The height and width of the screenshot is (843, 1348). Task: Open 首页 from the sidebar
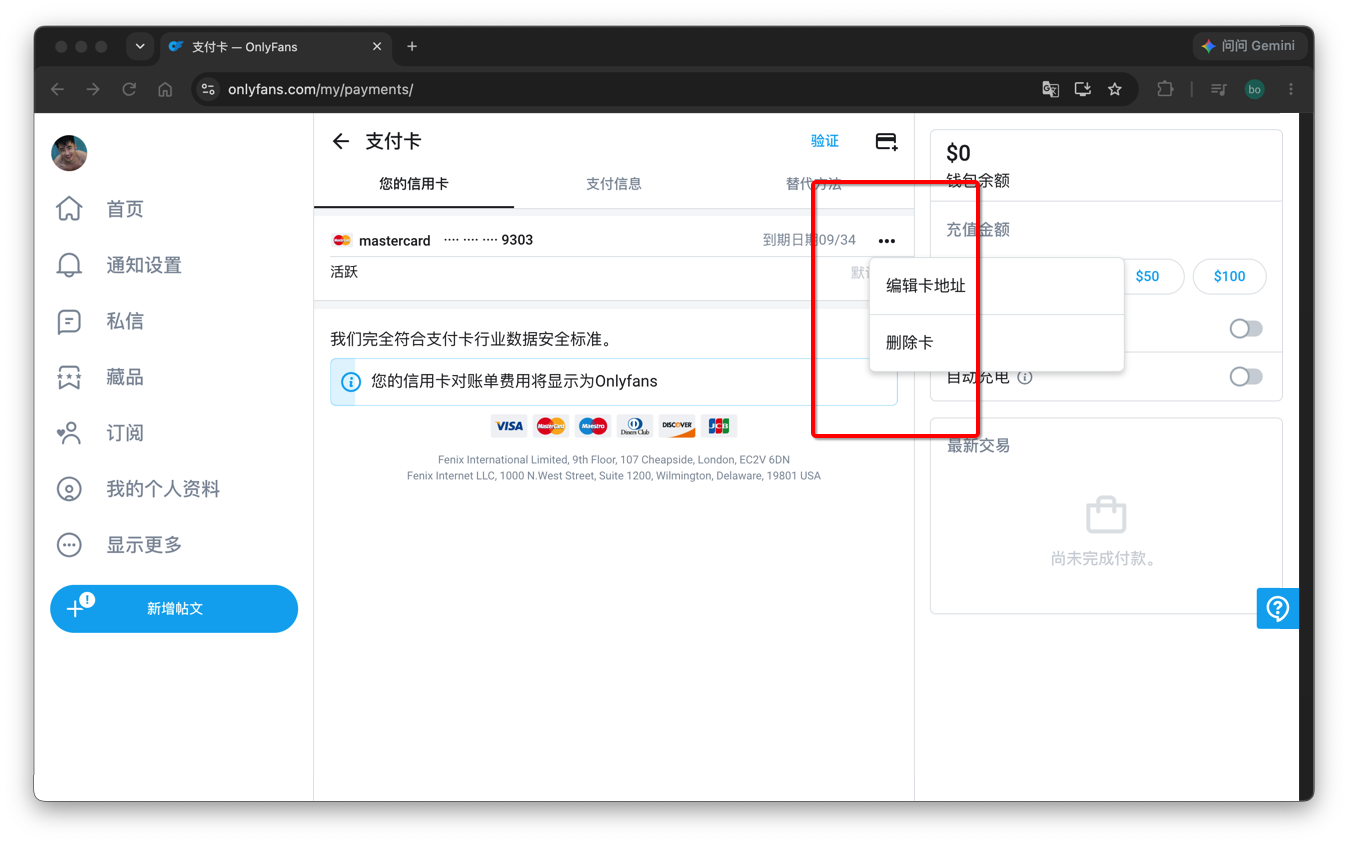point(125,209)
